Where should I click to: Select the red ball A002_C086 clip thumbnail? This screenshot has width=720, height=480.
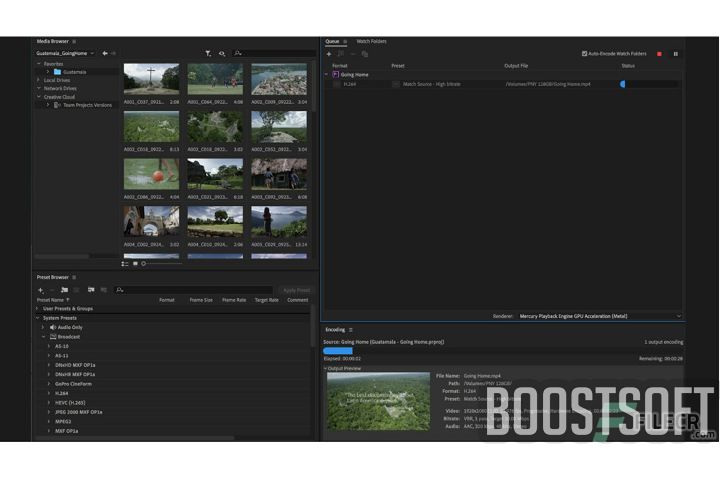152,174
